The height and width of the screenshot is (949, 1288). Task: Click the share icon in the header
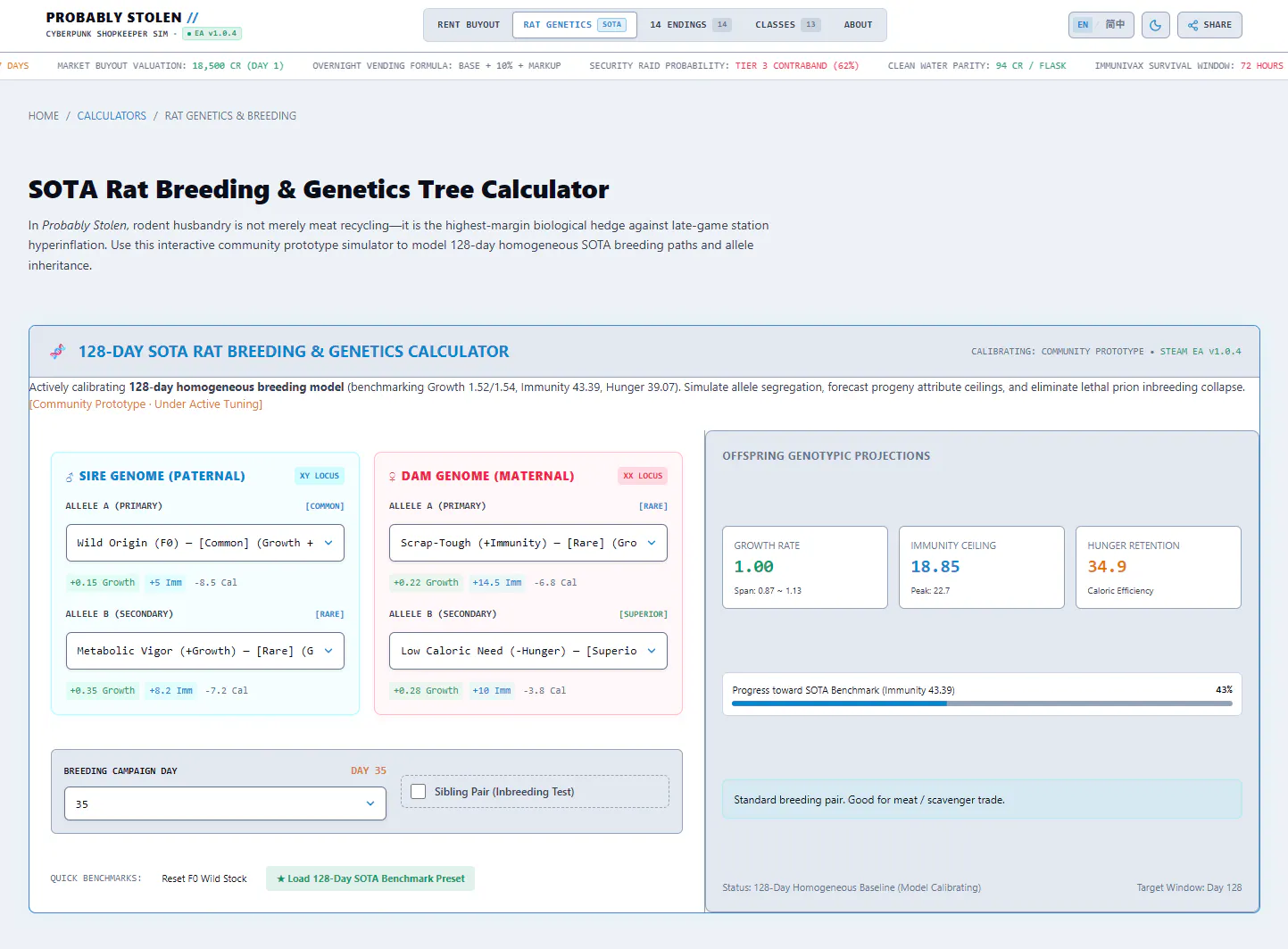click(x=1193, y=25)
